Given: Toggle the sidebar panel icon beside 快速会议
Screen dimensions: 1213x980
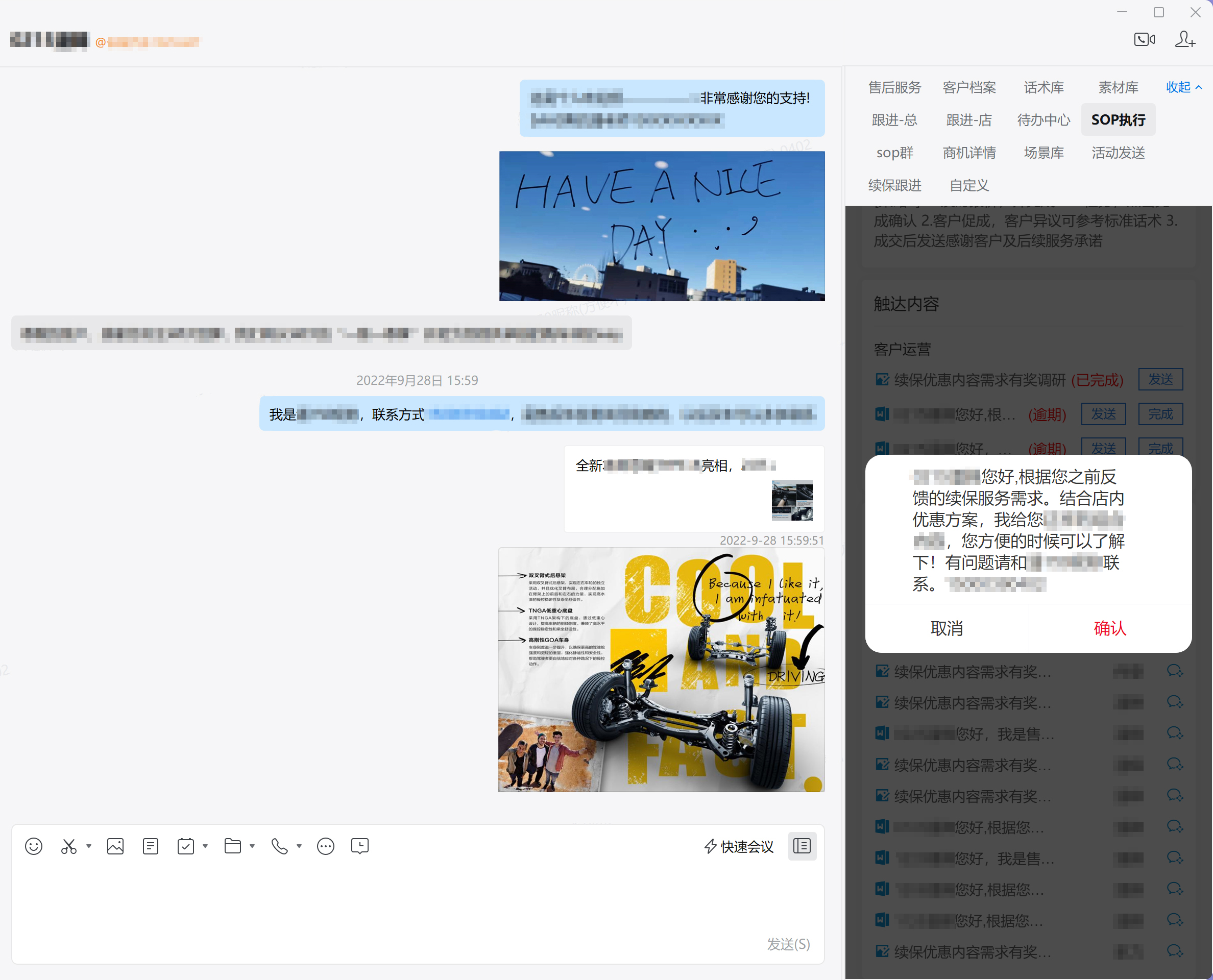Looking at the screenshot, I should tap(802, 846).
